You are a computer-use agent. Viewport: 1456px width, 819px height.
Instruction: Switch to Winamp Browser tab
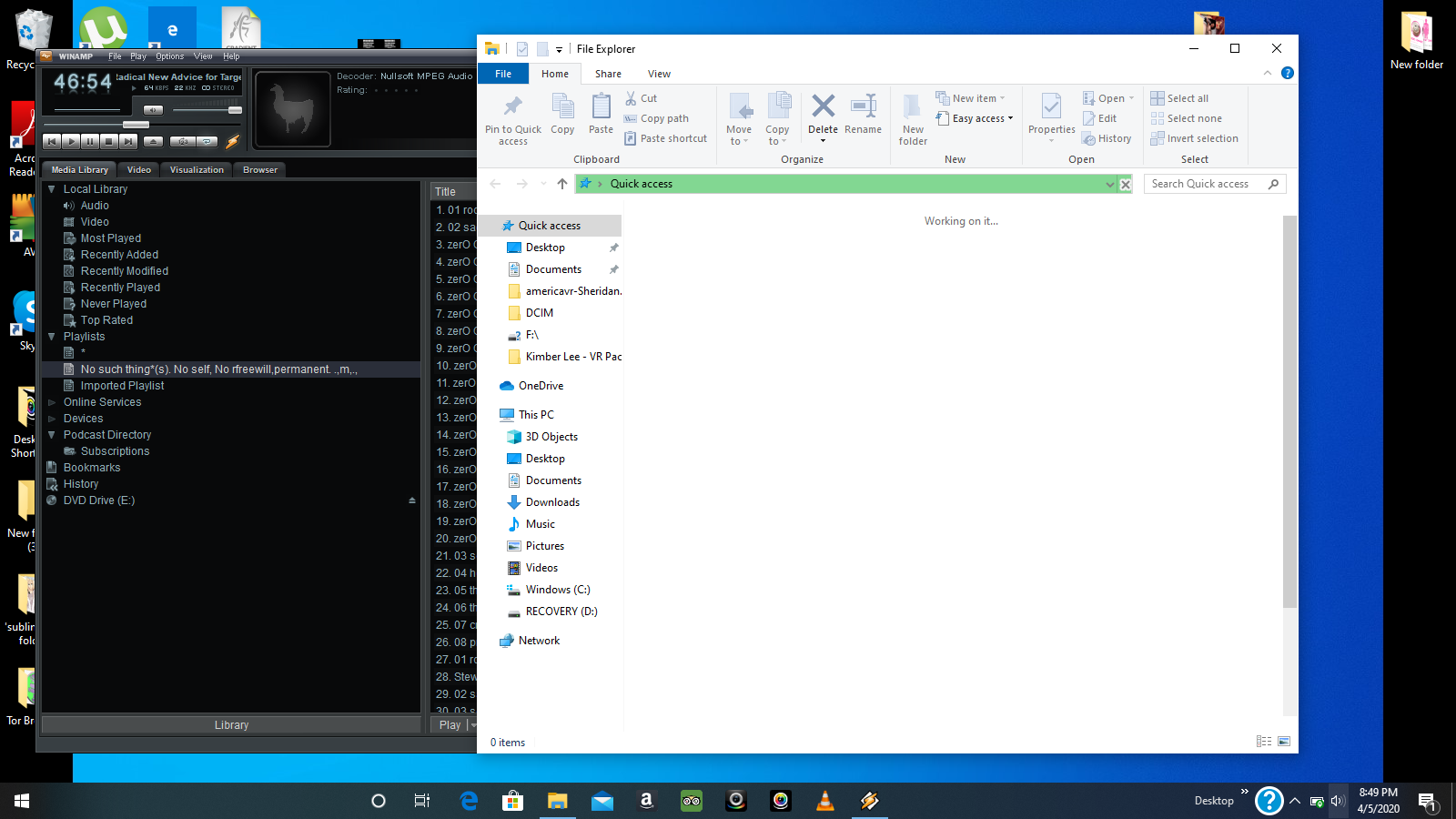(x=260, y=169)
